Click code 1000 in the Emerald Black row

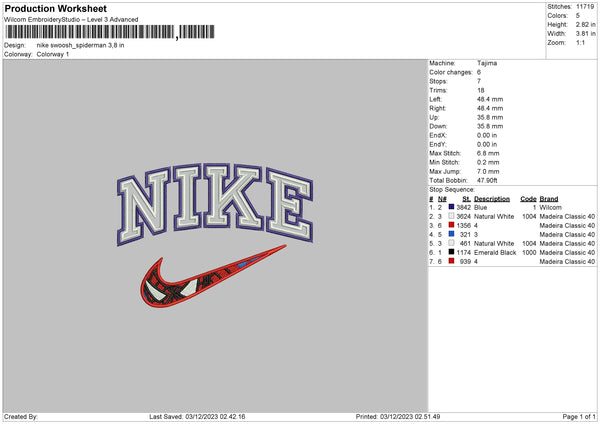tap(529, 252)
